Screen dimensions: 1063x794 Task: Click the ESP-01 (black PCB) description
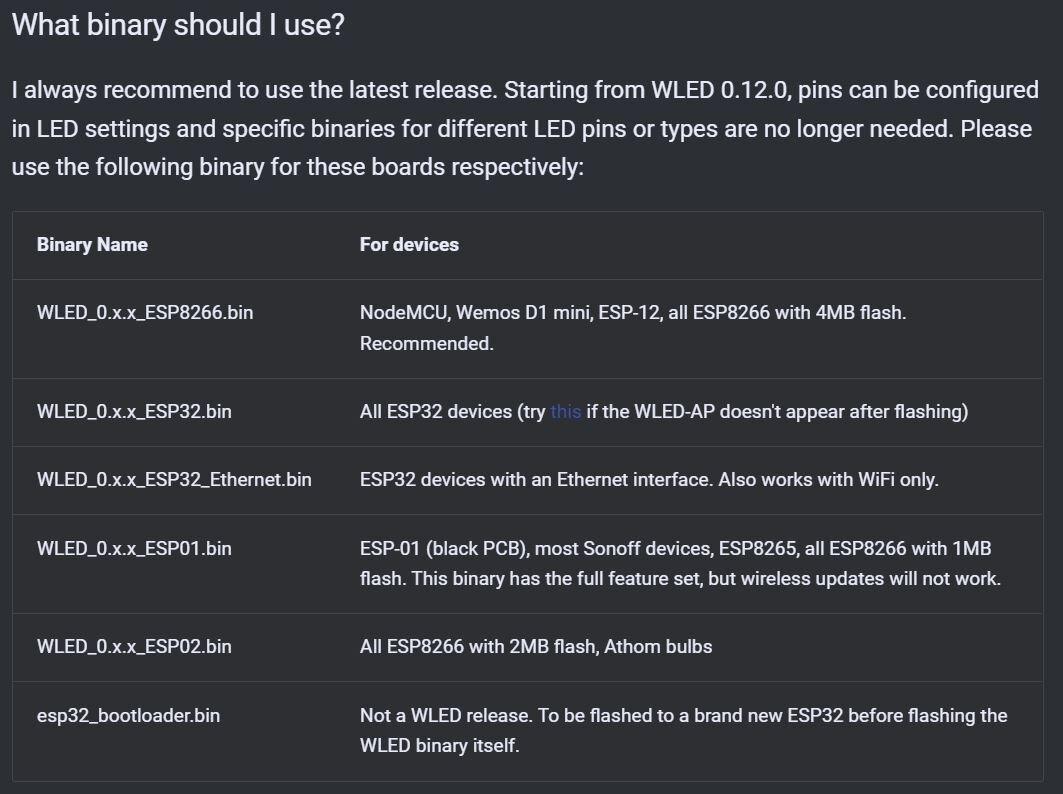click(445, 548)
